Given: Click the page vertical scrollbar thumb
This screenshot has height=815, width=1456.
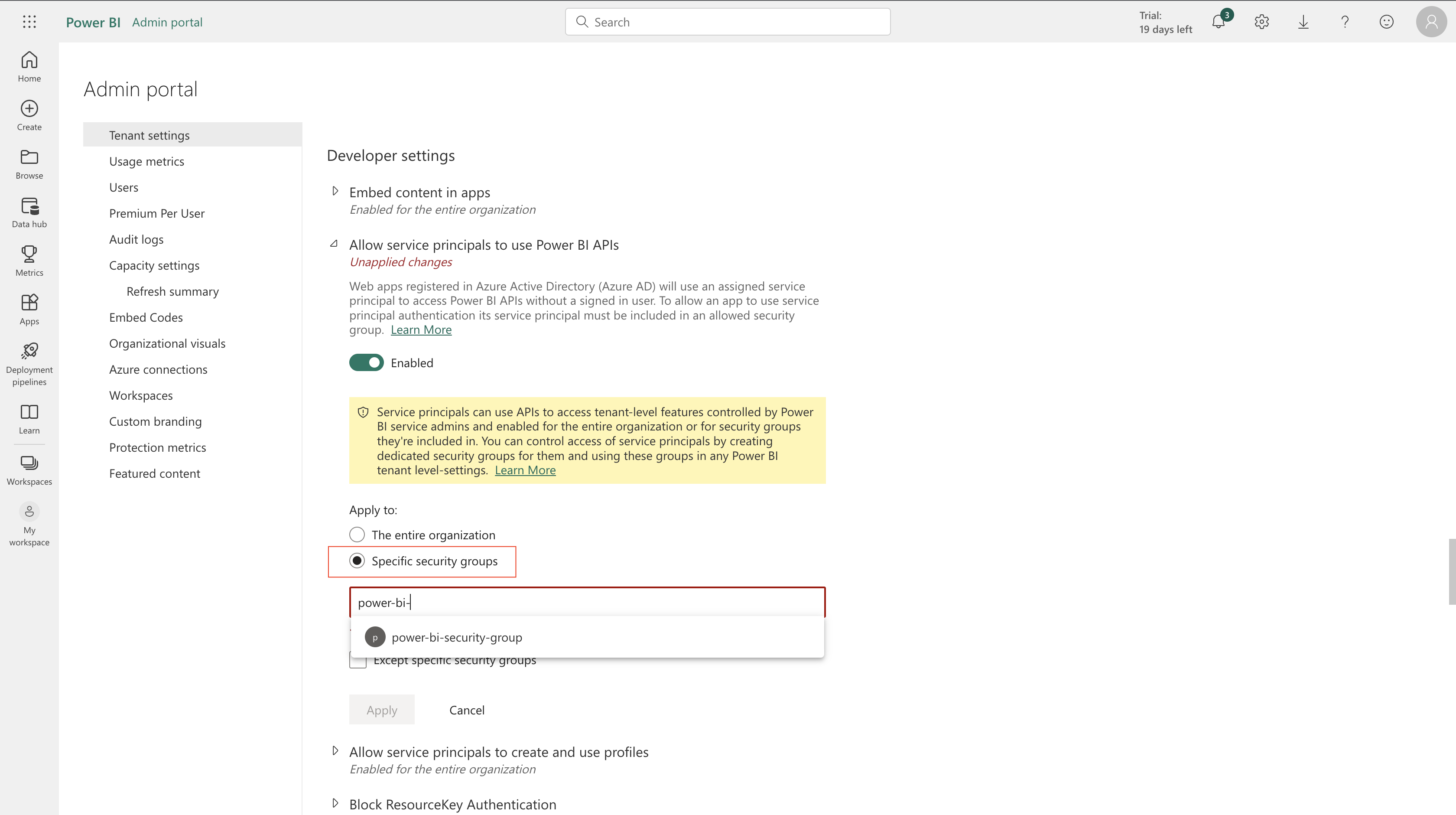Looking at the screenshot, I should (1452, 571).
